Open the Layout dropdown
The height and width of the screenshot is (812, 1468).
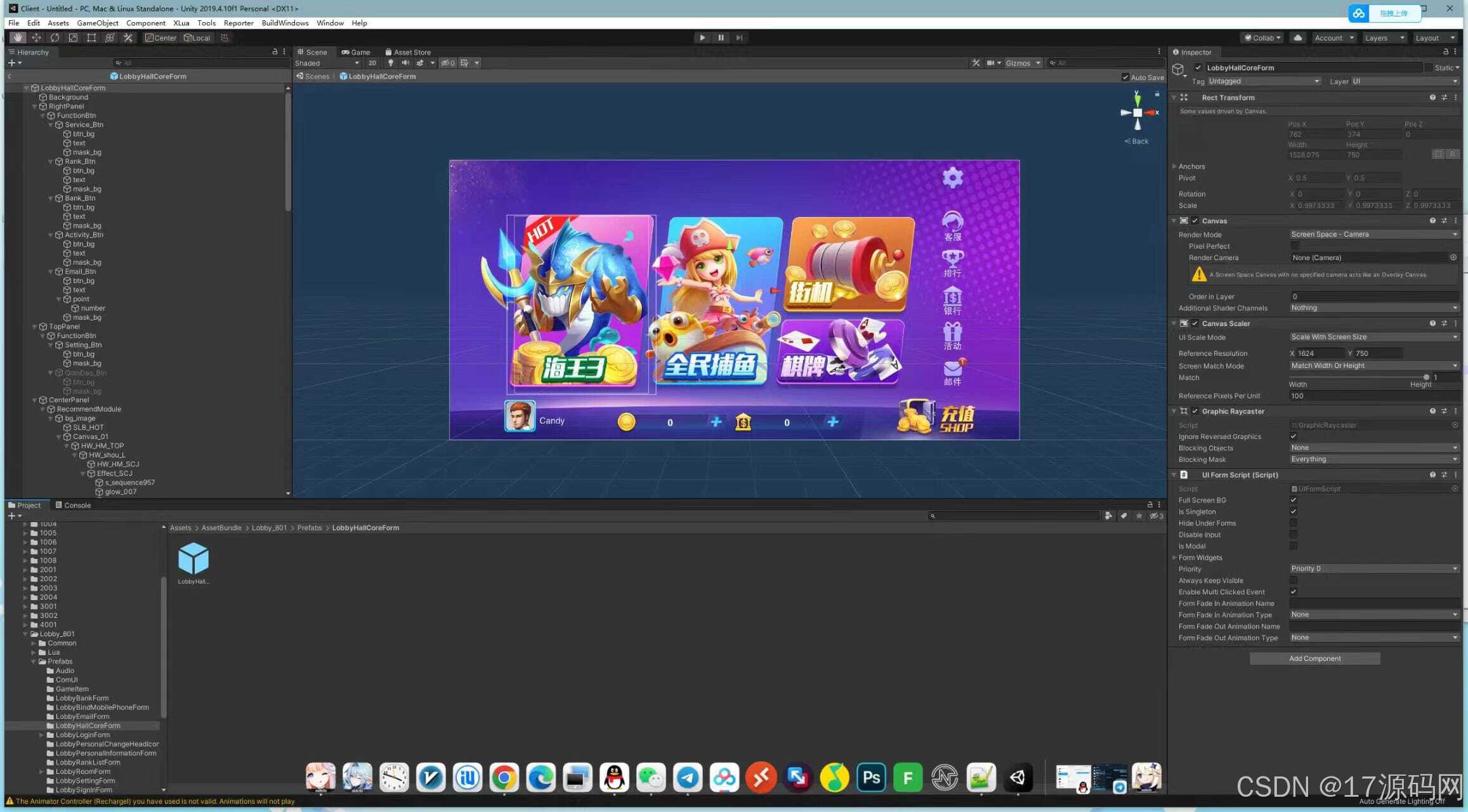point(1436,38)
